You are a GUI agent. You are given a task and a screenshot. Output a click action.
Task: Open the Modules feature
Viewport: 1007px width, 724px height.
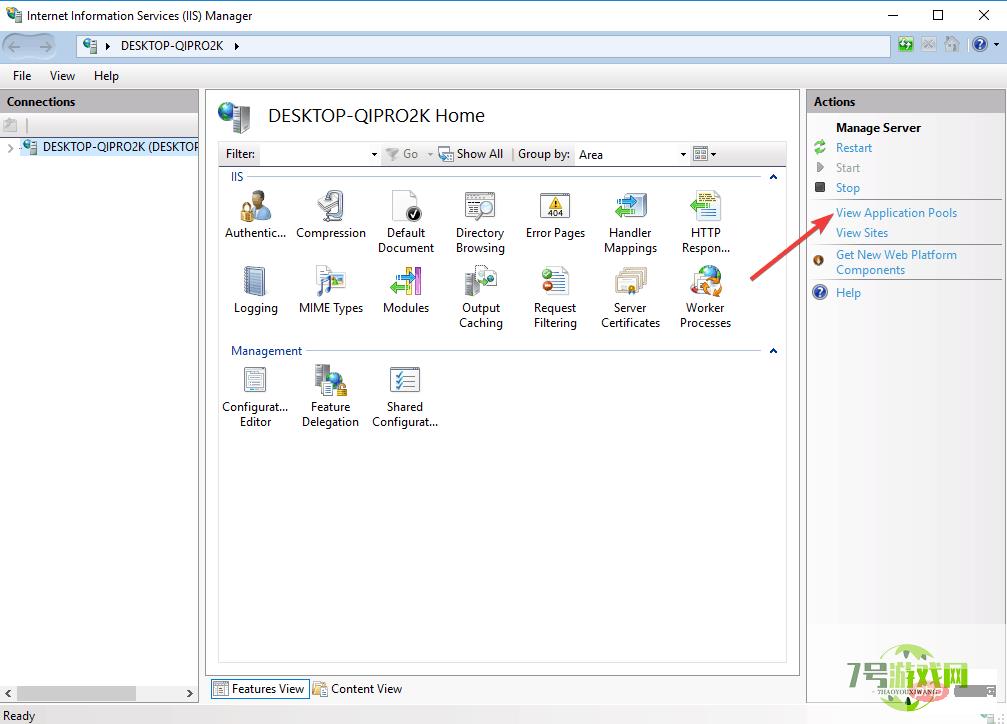[x=406, y=290]
